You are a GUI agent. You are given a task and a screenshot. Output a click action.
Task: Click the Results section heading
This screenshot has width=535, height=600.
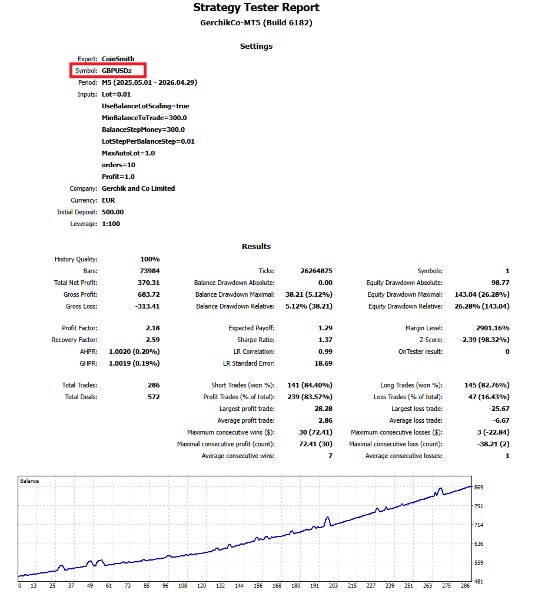coord(256,246)
